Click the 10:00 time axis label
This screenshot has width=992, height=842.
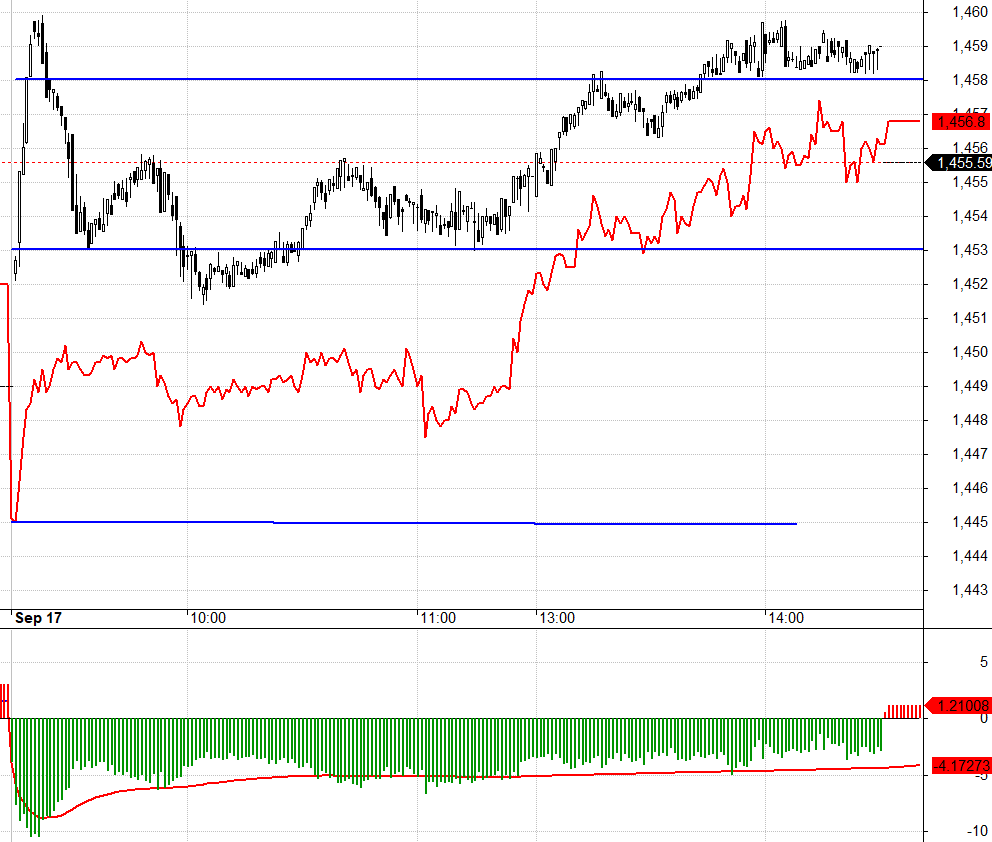208,618
